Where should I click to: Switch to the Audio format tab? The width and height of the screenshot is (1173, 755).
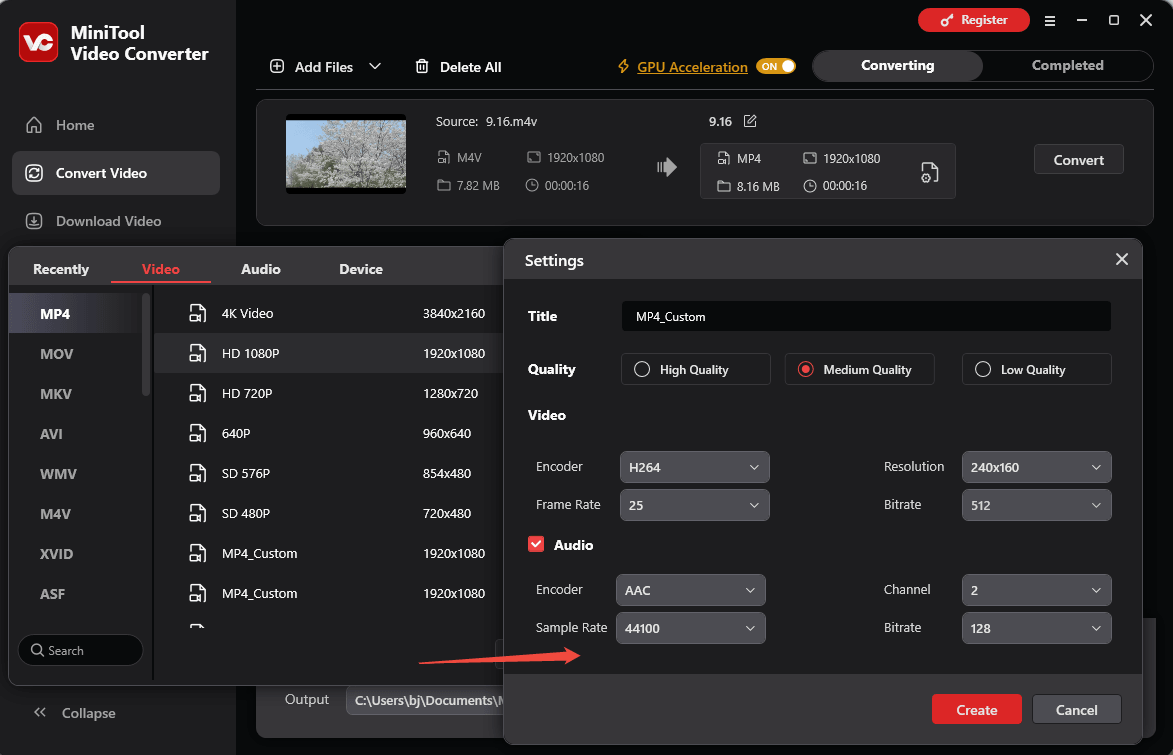[260, 269]
